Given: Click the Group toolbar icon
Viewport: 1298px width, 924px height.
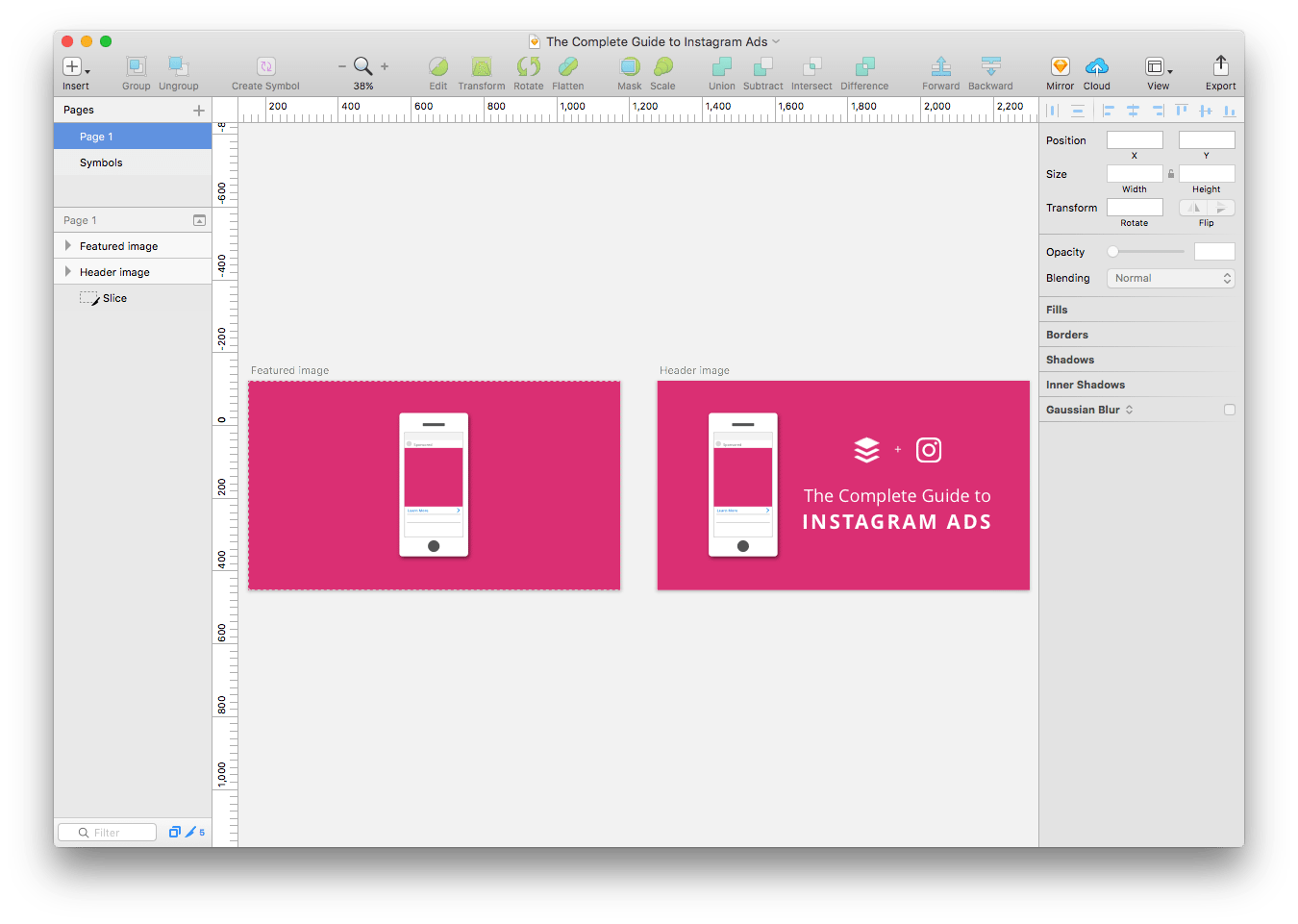Looking at the screenshot, I should pos(137,66).
